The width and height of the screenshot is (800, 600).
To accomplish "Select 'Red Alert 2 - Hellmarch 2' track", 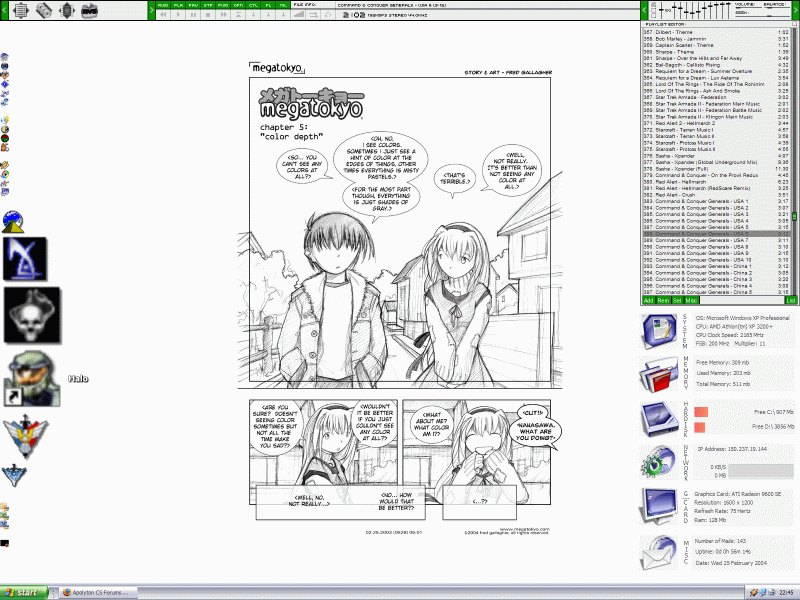I will click(716, 123).
